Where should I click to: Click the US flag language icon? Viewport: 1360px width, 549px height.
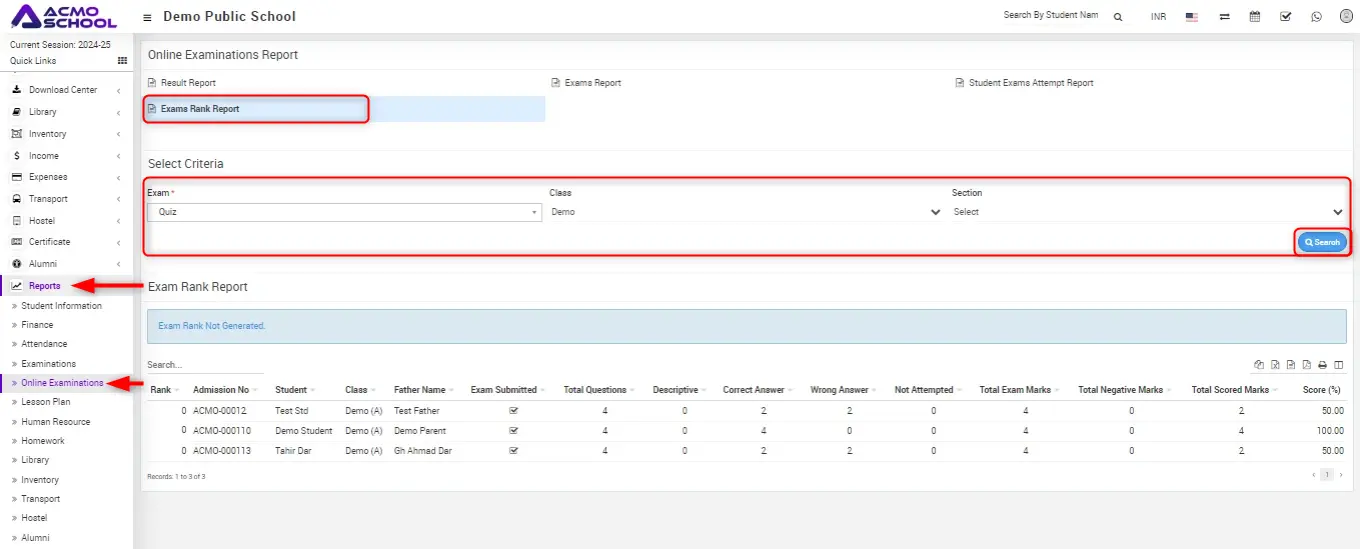pos(1191,17)
